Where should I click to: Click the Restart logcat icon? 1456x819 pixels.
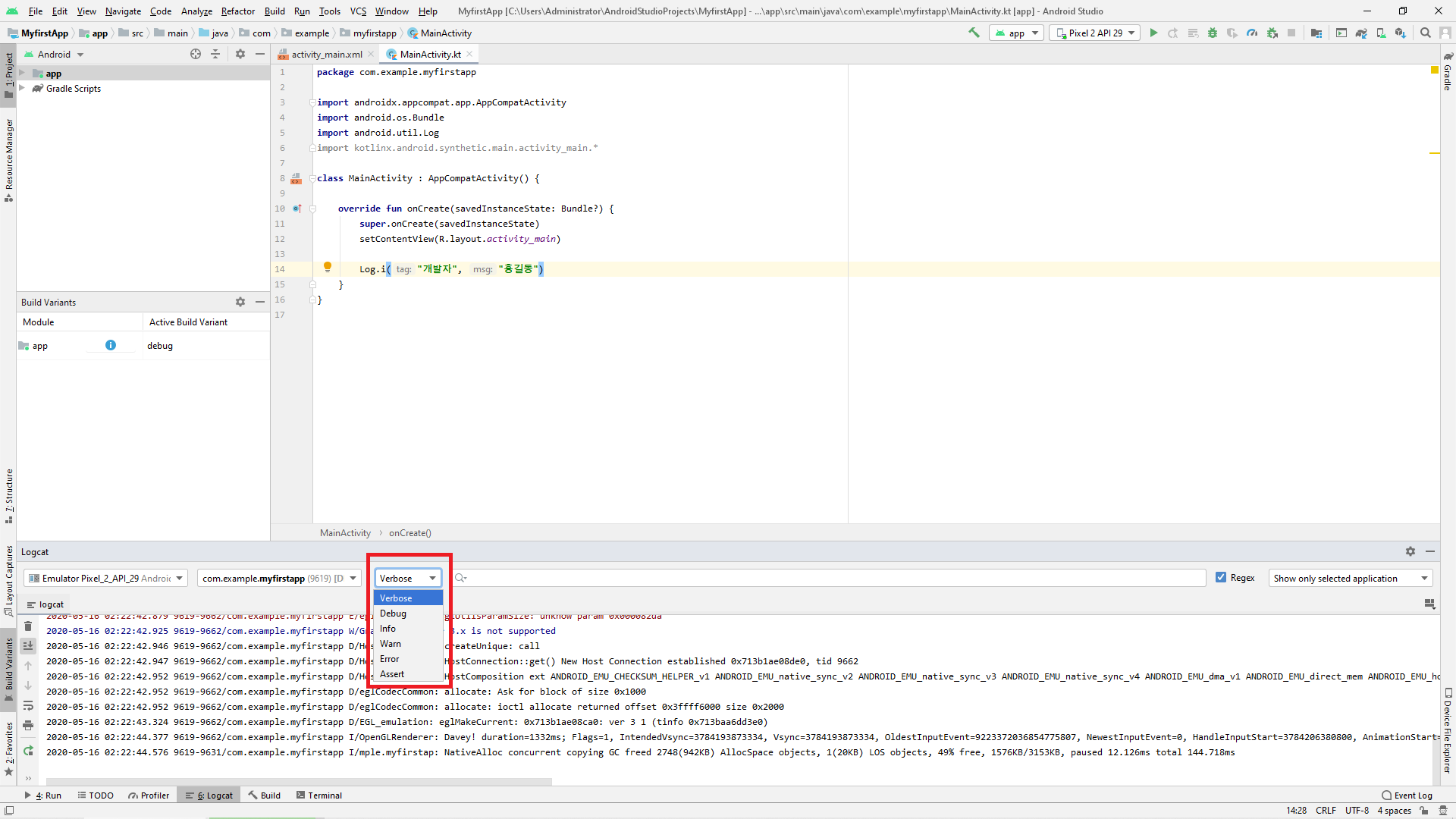point(28,751)
